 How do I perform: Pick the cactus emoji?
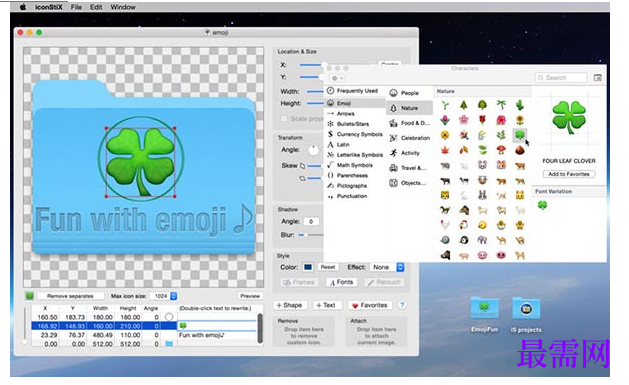(520, 105)
